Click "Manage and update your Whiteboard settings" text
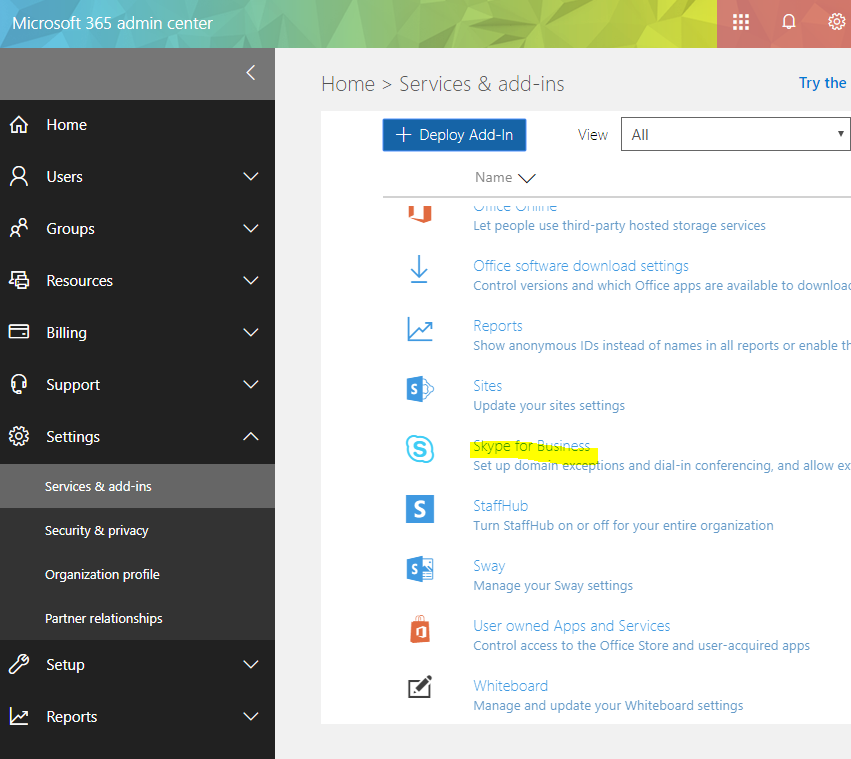The width and height of the screenshot is (851, 759). [608, 705]
